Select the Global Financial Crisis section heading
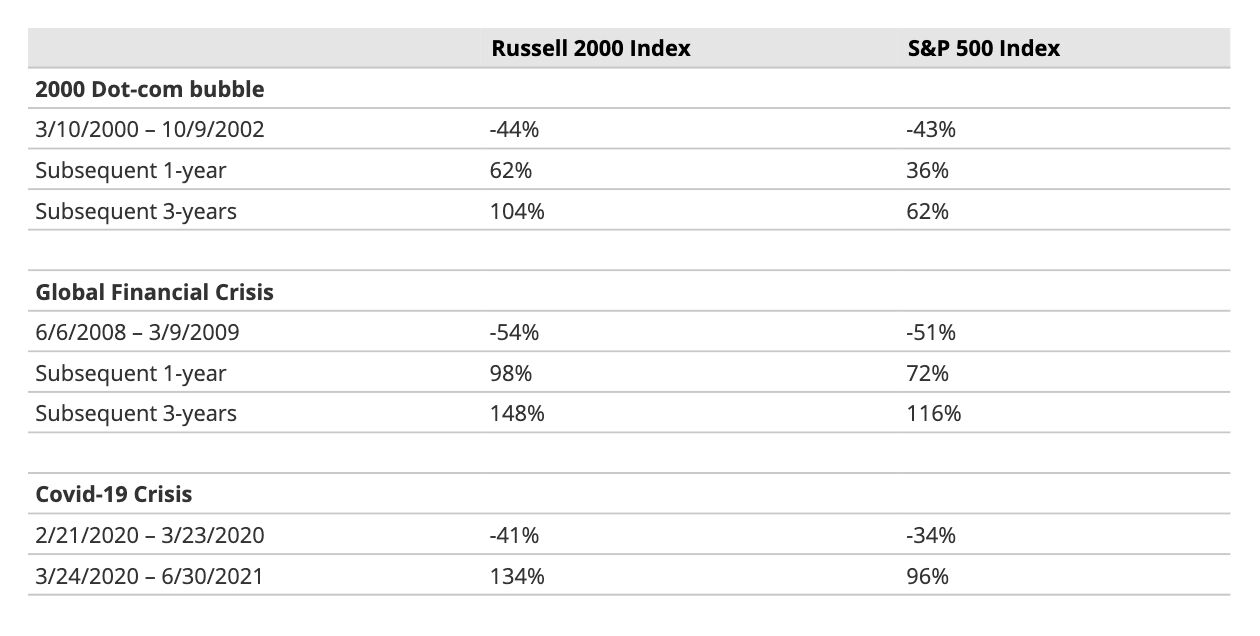 point(154,292)
